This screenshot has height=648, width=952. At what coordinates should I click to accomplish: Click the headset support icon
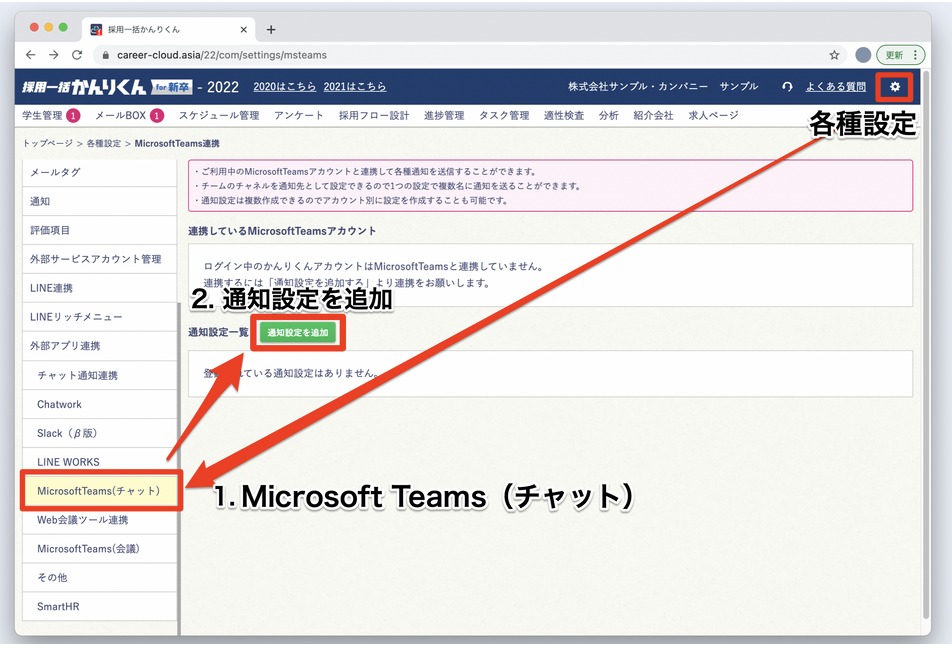pos(787,87)
